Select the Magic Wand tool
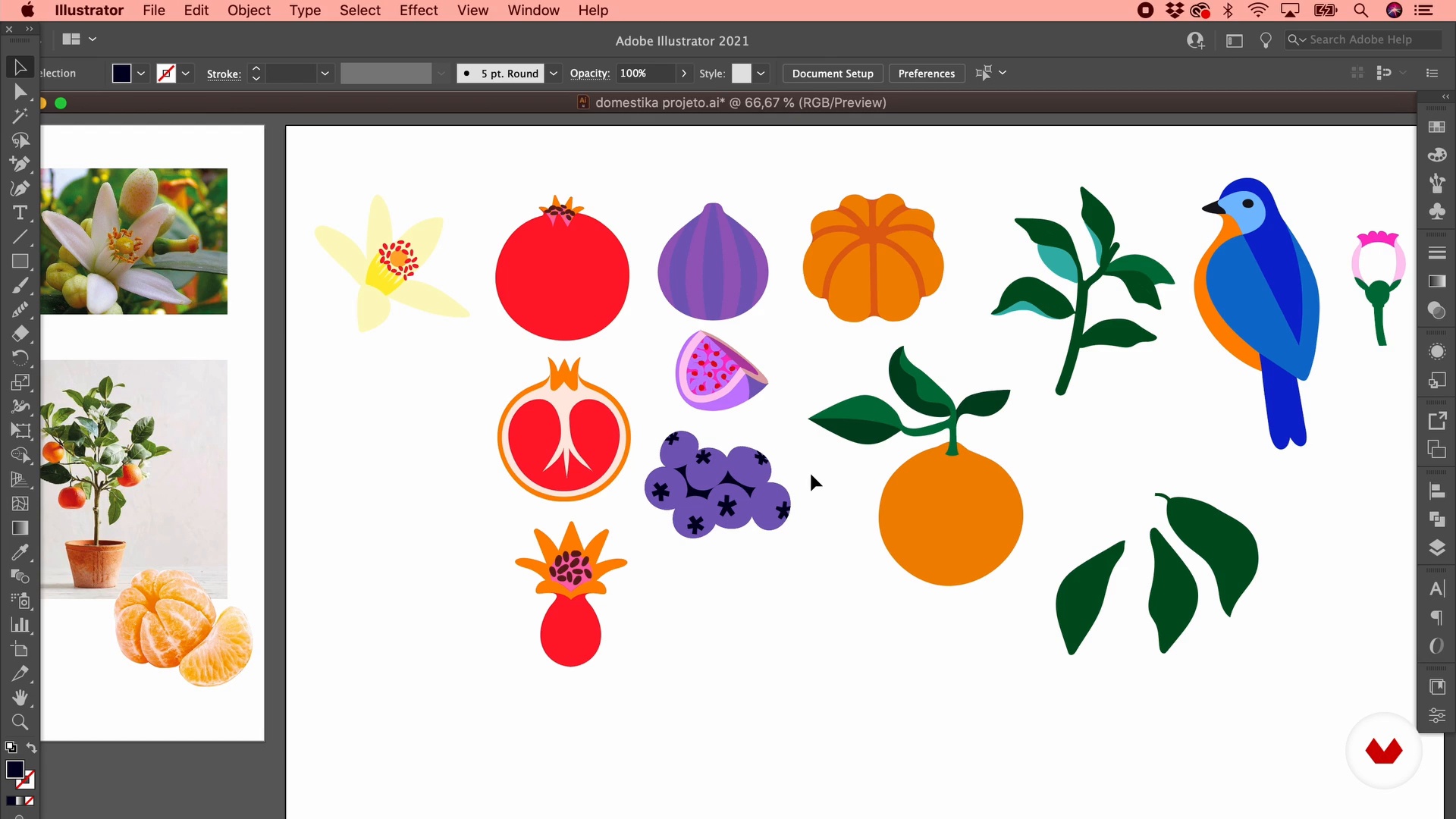Image resolution: width=1456 pixels, height=819 pixels. tap(20, 116)
